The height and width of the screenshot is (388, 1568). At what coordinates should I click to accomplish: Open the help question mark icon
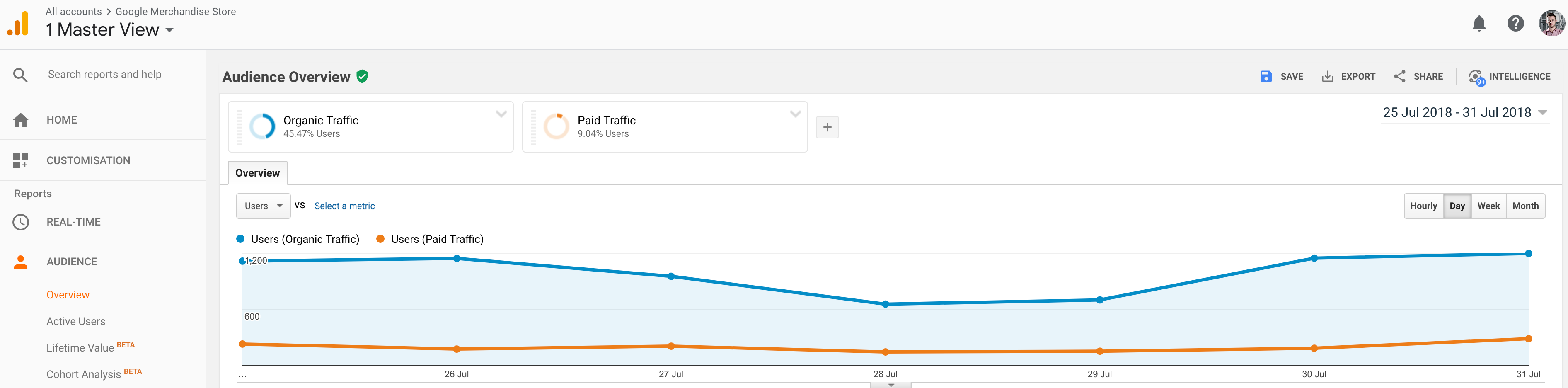coord(1515,24)
